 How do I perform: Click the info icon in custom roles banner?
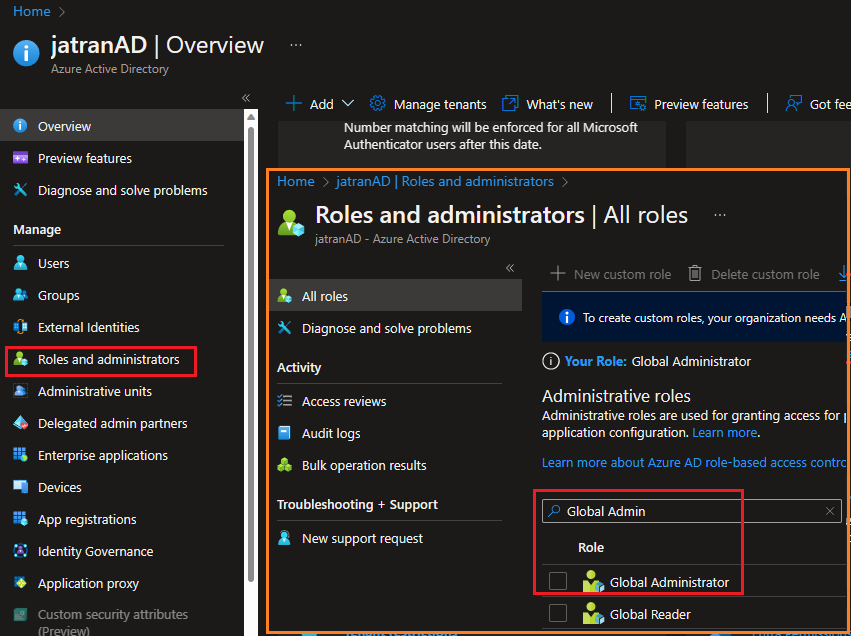click(x=566, y=317)
